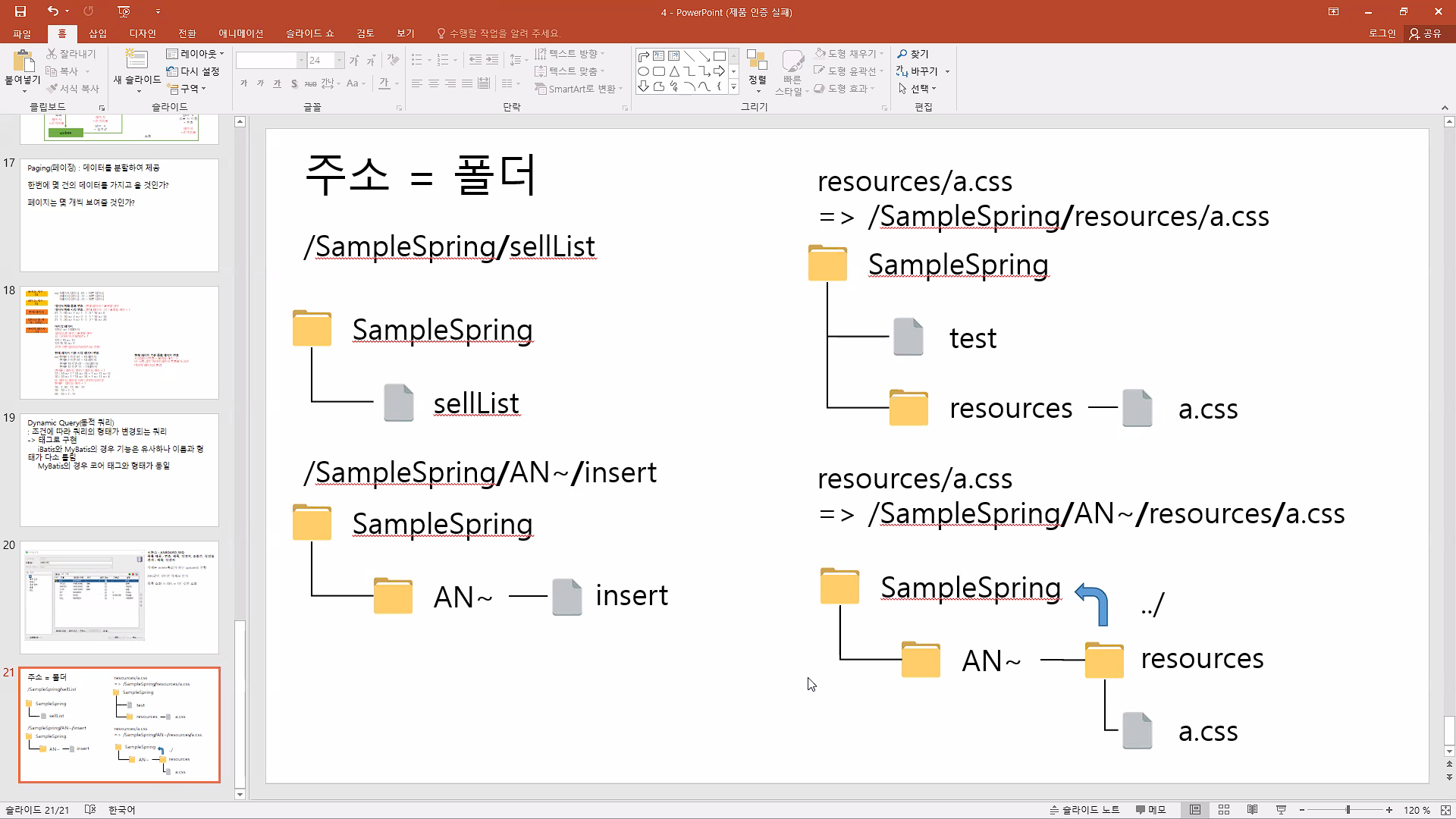Click the Save icon in quick access toolbar
This screenshot has width=1456, height=819.
(20, 11)
